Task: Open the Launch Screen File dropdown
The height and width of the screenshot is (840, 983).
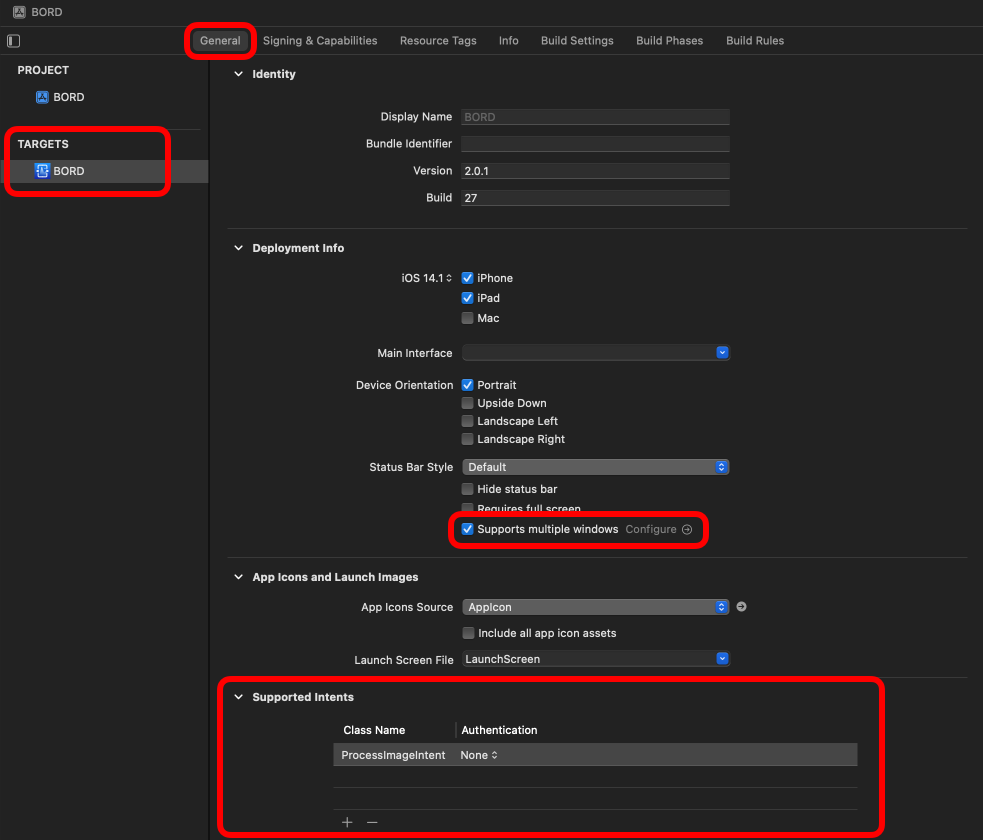Action: click(x=596, y=659)
